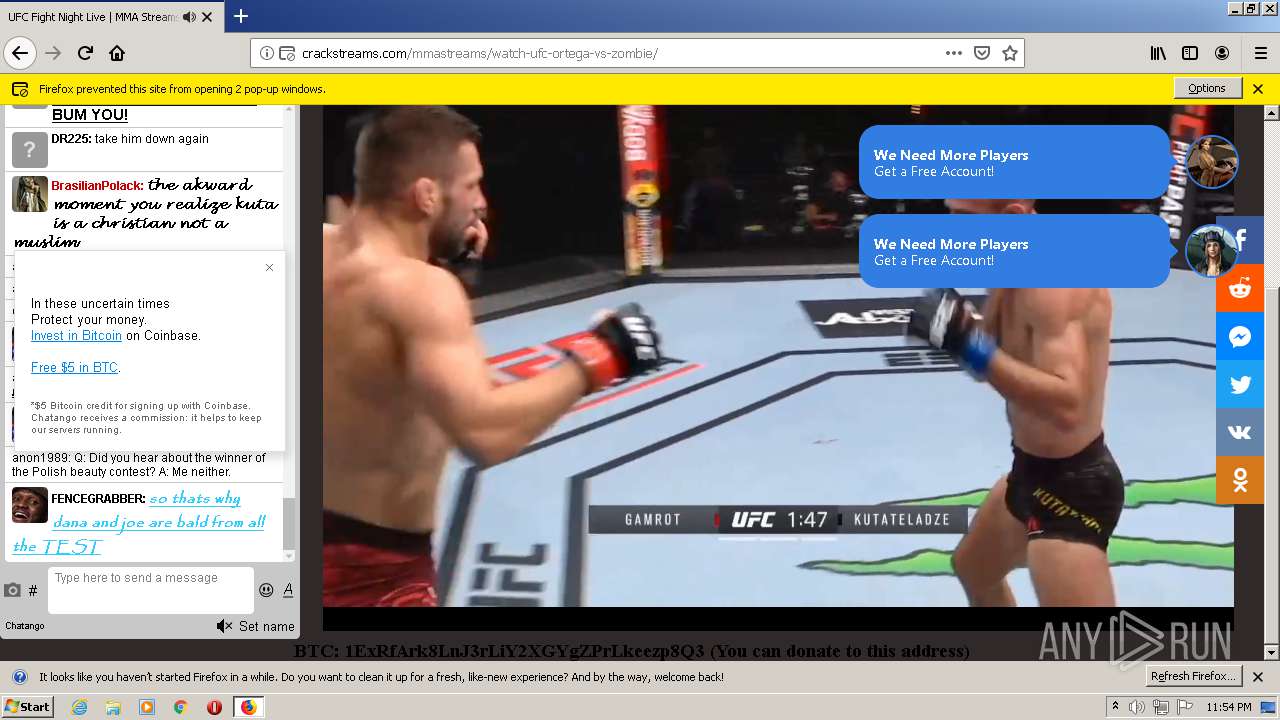The height and width of the screenshot is (720, 1280).
Task: Share on Facebook via sidebar icon
Action: coord(1240,240)
